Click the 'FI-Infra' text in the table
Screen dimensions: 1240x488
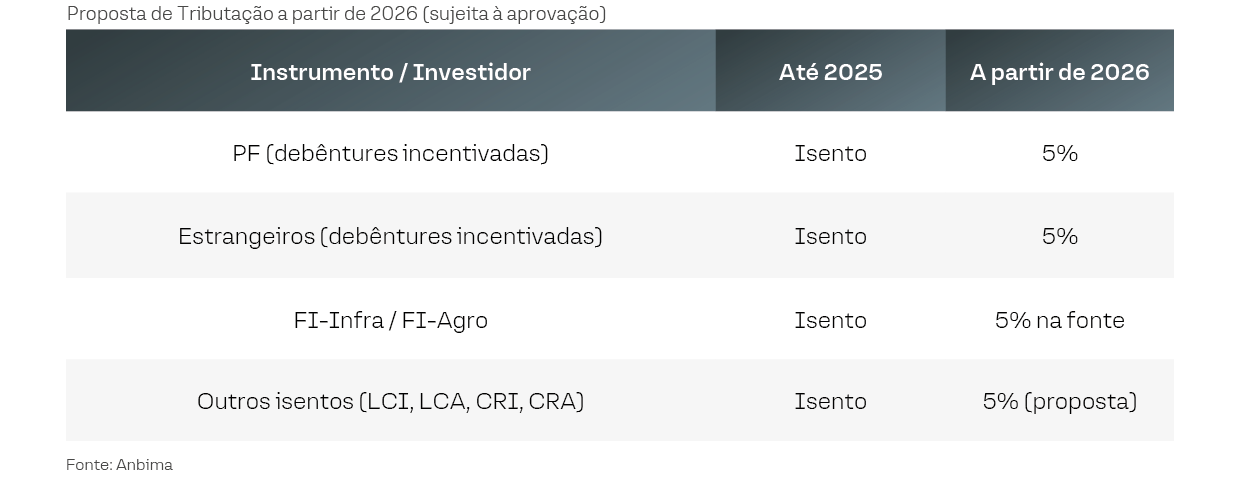[x=339, y=320]
